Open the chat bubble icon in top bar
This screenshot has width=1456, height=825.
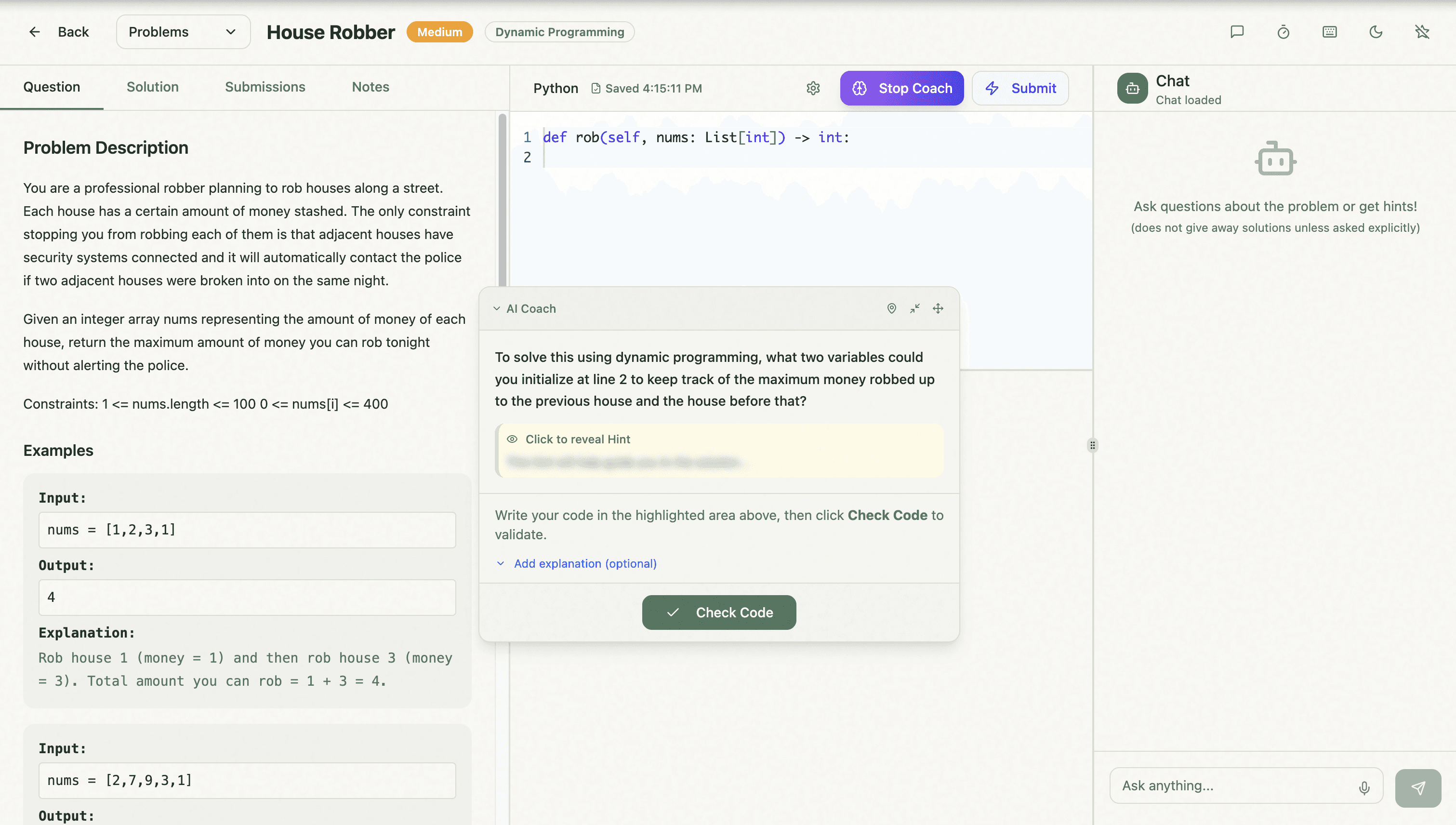(x=1237, y=32)
